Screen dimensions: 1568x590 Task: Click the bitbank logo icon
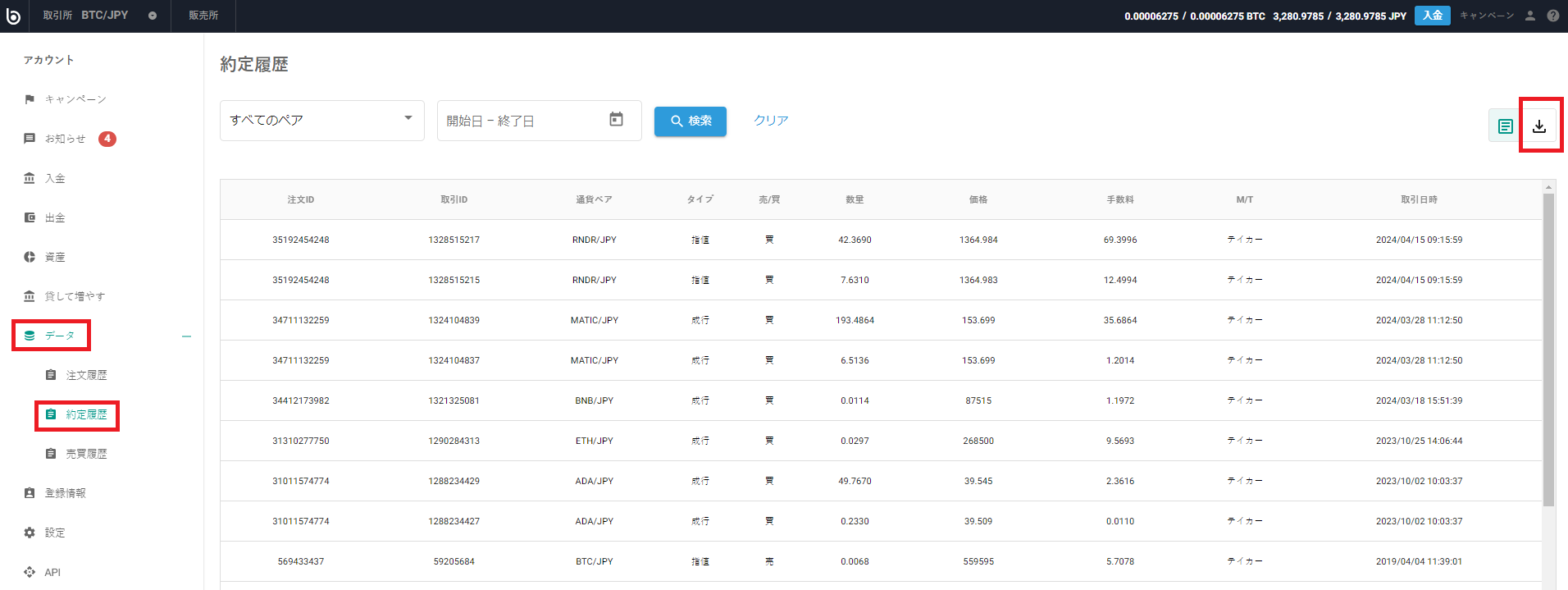13,16
